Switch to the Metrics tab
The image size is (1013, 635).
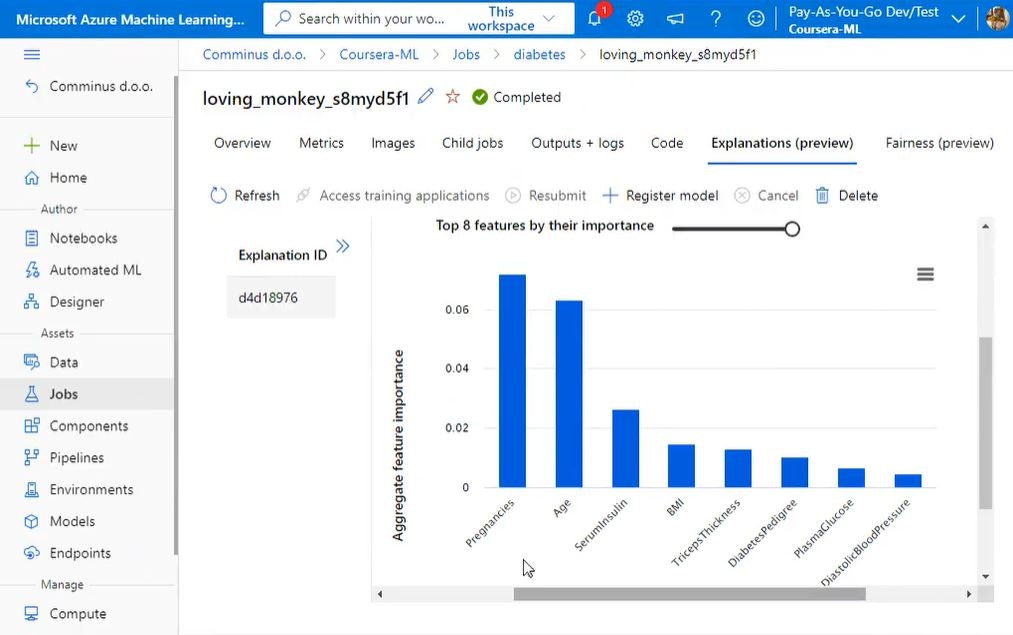pos(321,143)
